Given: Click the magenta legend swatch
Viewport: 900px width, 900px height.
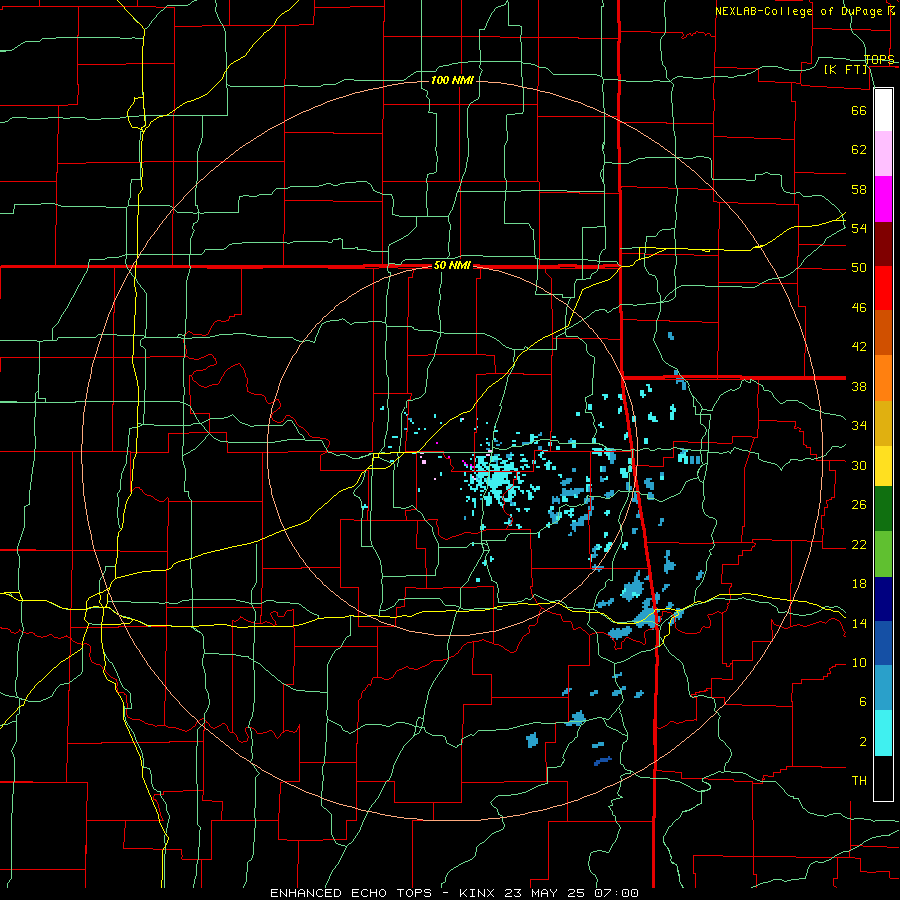Looking at the screenshot, I should pos(883,199).
